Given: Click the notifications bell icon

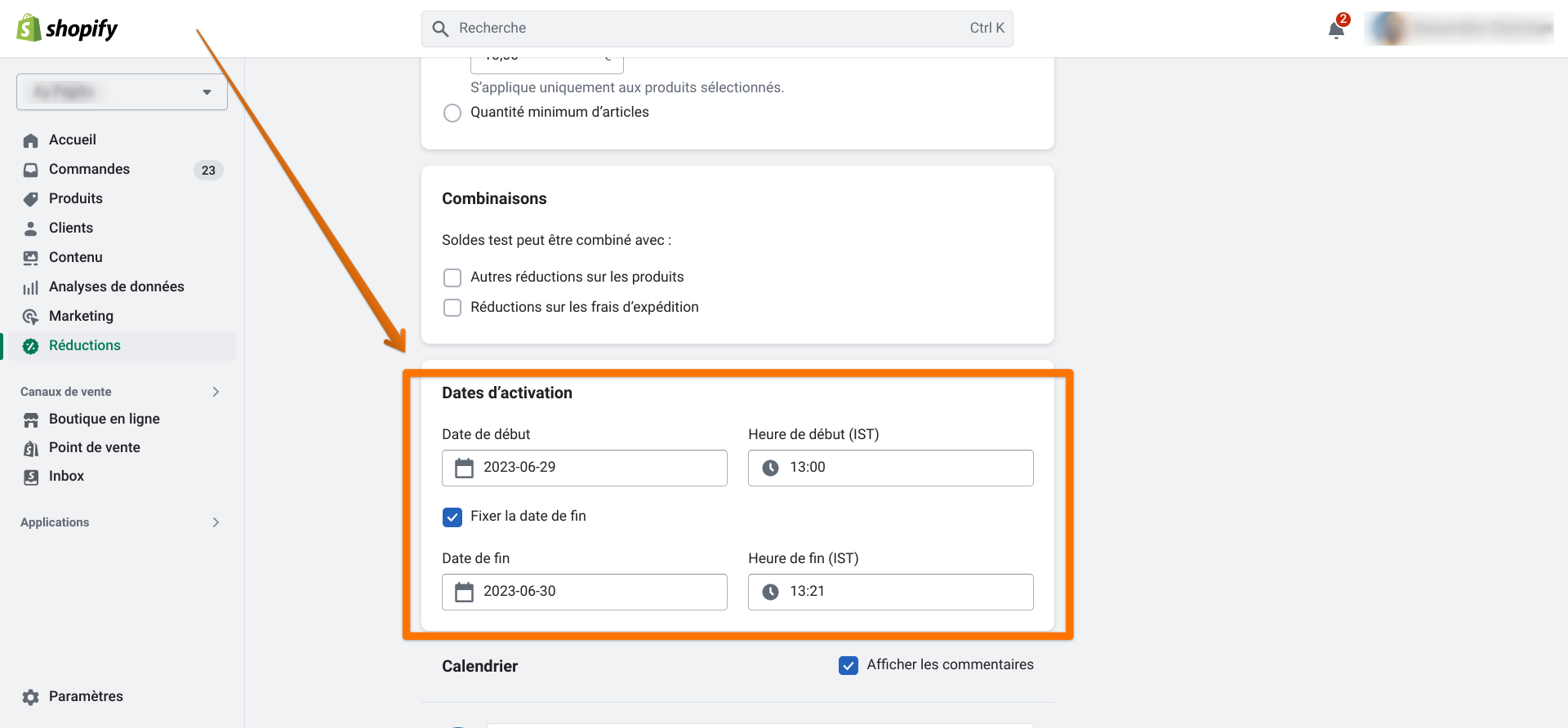Looking at the screenshot, I should pyautogui.click(x=1336, y=30).
